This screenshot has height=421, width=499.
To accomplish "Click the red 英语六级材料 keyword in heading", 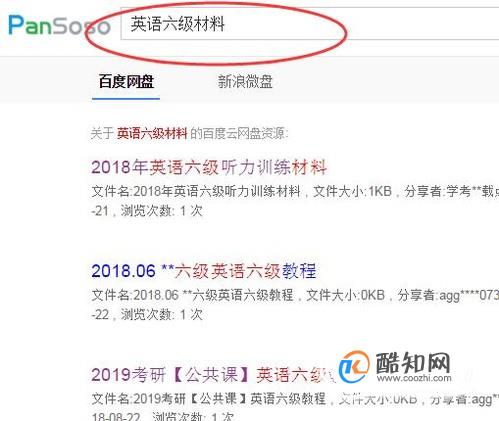I will click(x=152, y=134).
